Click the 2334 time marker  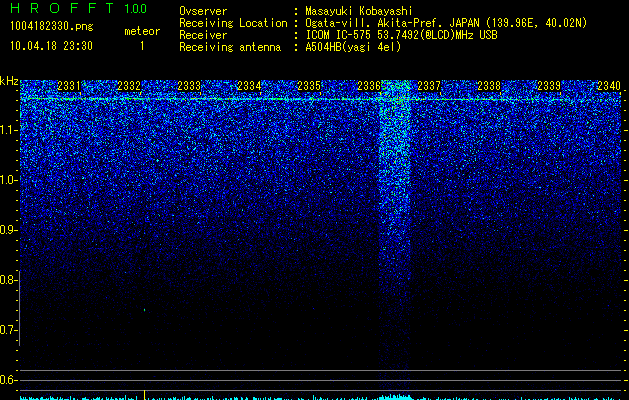pyautogui.click(x=249, y=86)
